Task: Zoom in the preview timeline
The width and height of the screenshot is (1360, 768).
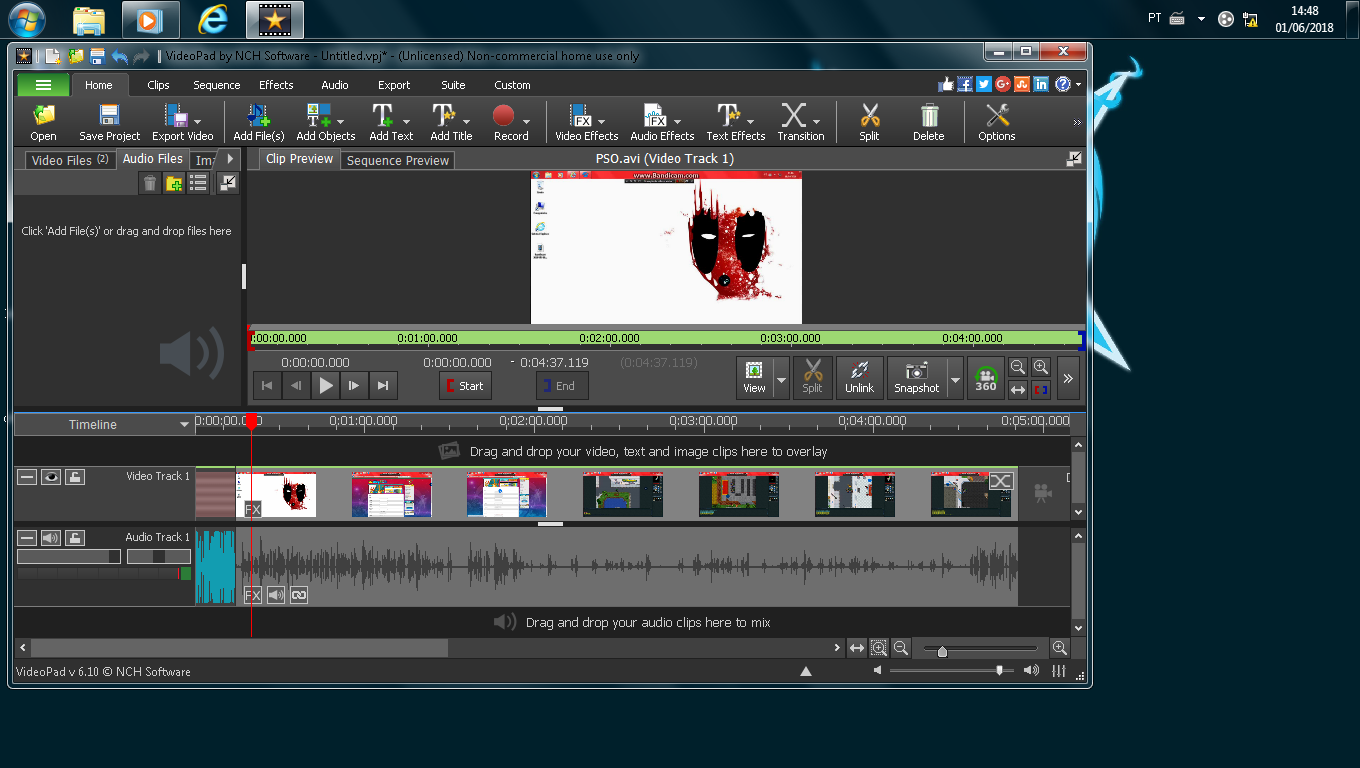Action: pyautogui.click(x=1041, y=367)
